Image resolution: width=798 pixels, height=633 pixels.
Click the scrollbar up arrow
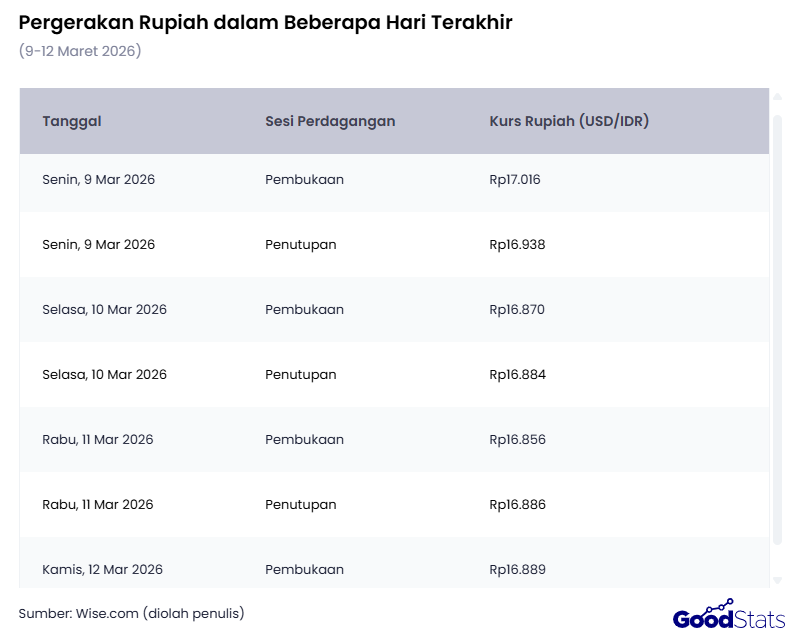777,97
